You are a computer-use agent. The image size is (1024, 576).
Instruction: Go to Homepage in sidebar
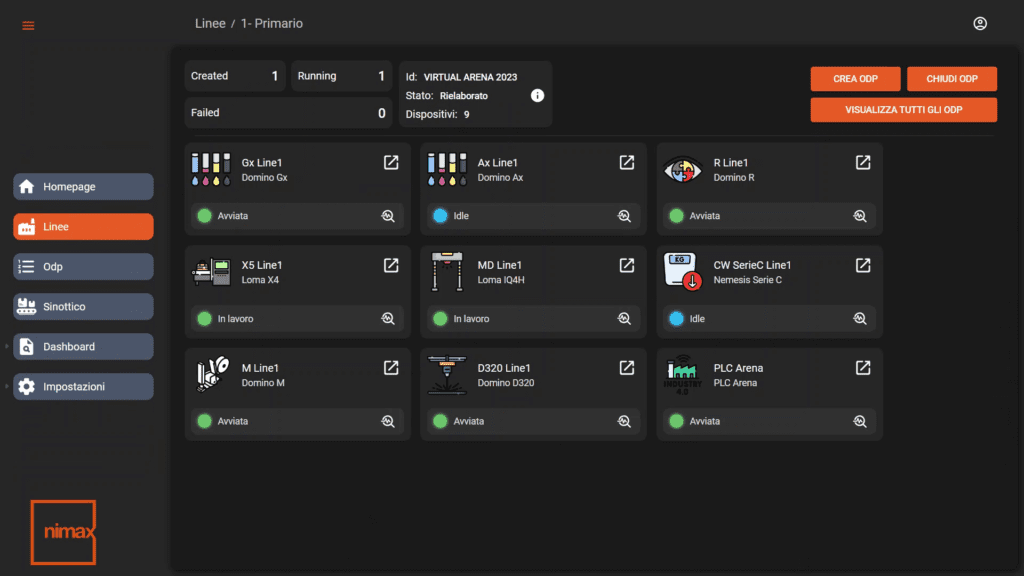pyautogui.click(x=84, y=187)
